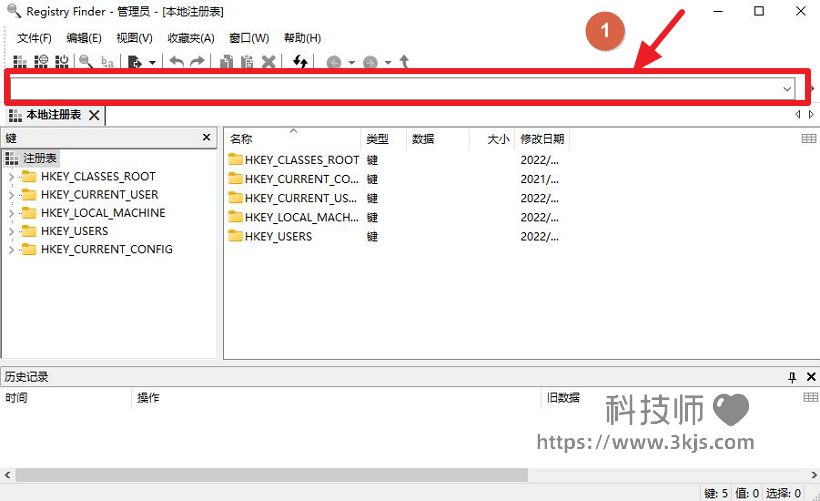Select HKEY_CLASSES_ROOT tree item
The height and width of the screenshot is (501, 820).
(98, 176)
